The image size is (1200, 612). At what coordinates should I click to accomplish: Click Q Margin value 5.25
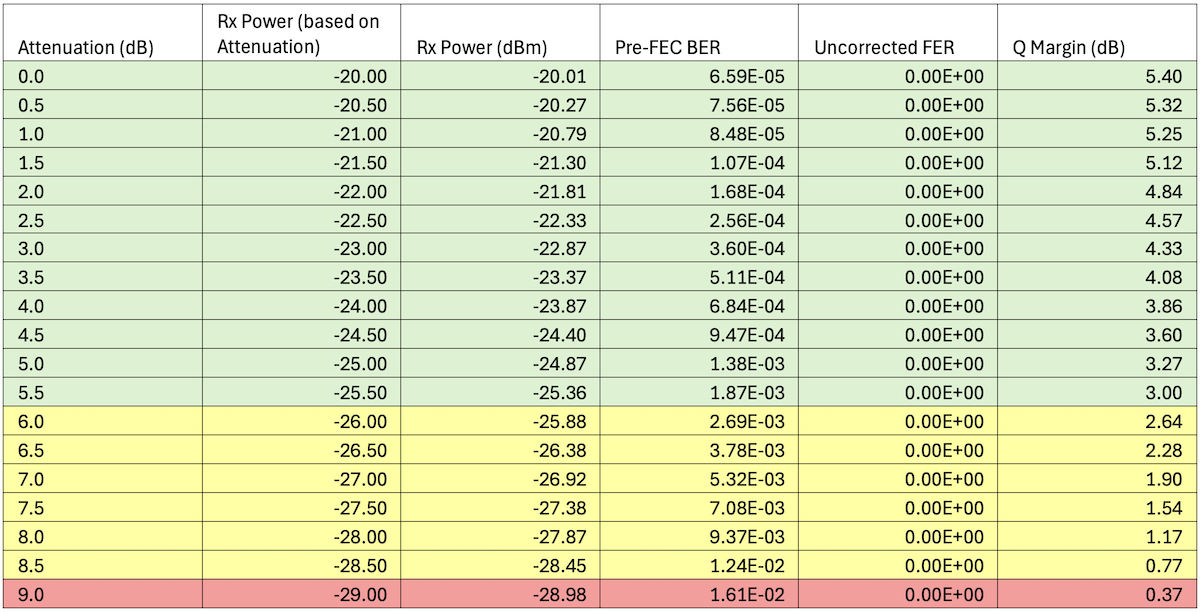(1096, 134)
